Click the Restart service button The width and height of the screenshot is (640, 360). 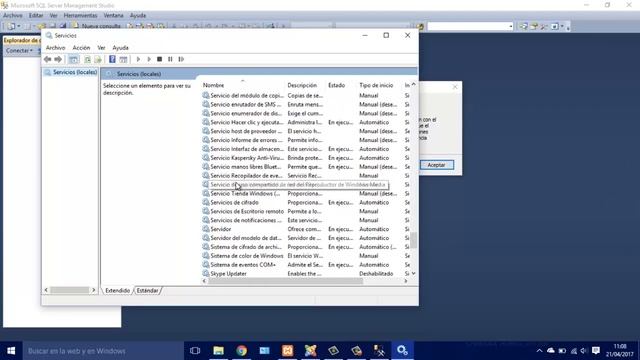click(x=181, y=59)
